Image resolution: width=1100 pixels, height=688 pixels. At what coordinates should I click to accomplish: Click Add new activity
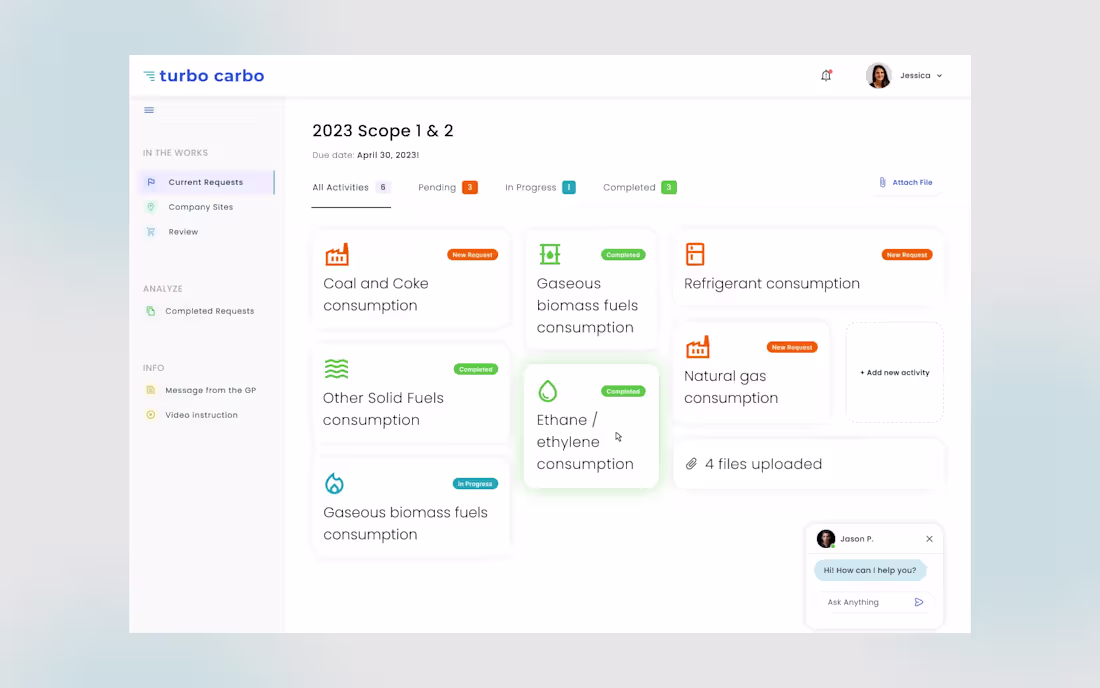[894, 372]
